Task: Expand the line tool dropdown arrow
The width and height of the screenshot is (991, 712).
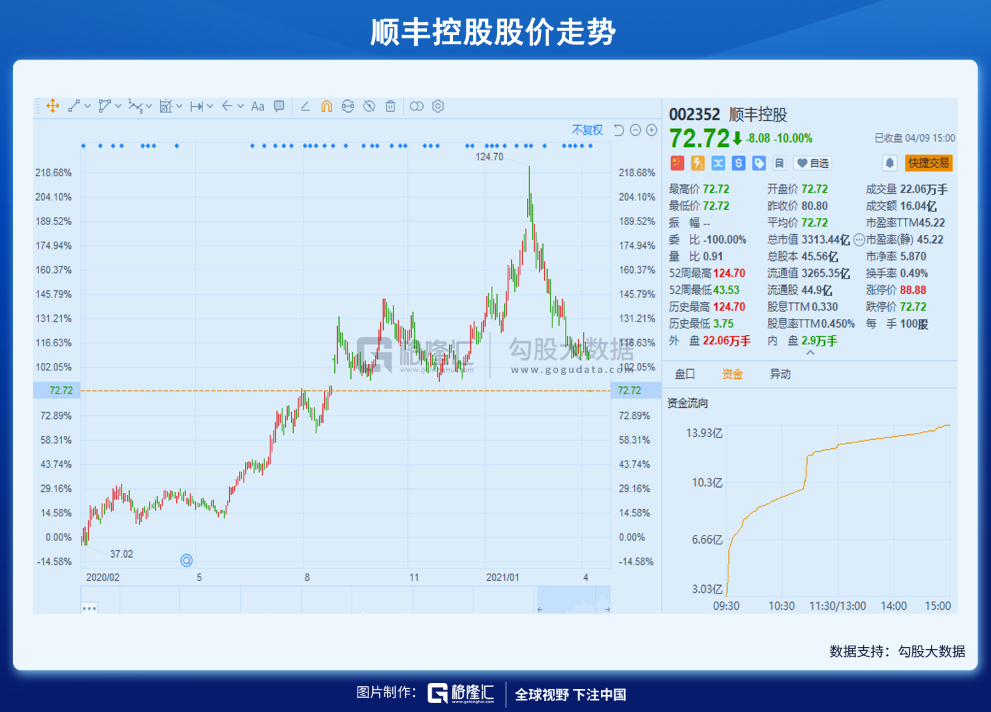Action: click(87, 106)
